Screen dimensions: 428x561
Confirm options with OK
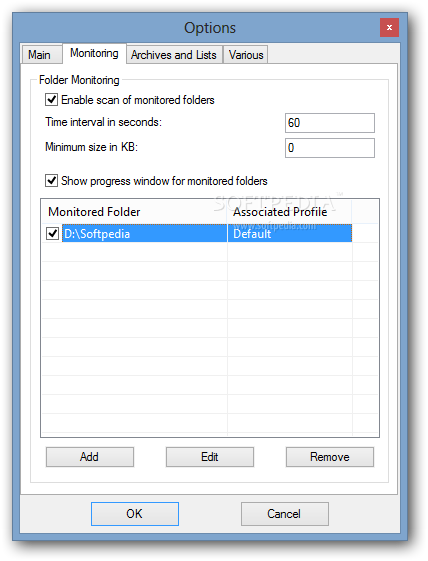coord(135,514)
